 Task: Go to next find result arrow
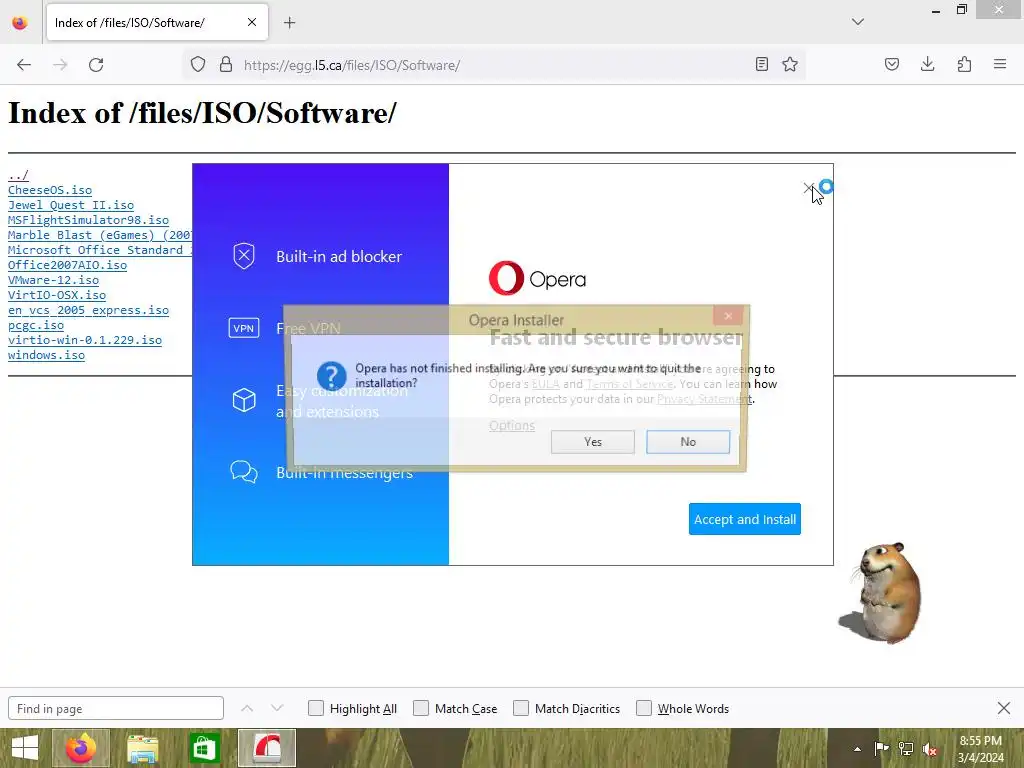tap(277, 709)
